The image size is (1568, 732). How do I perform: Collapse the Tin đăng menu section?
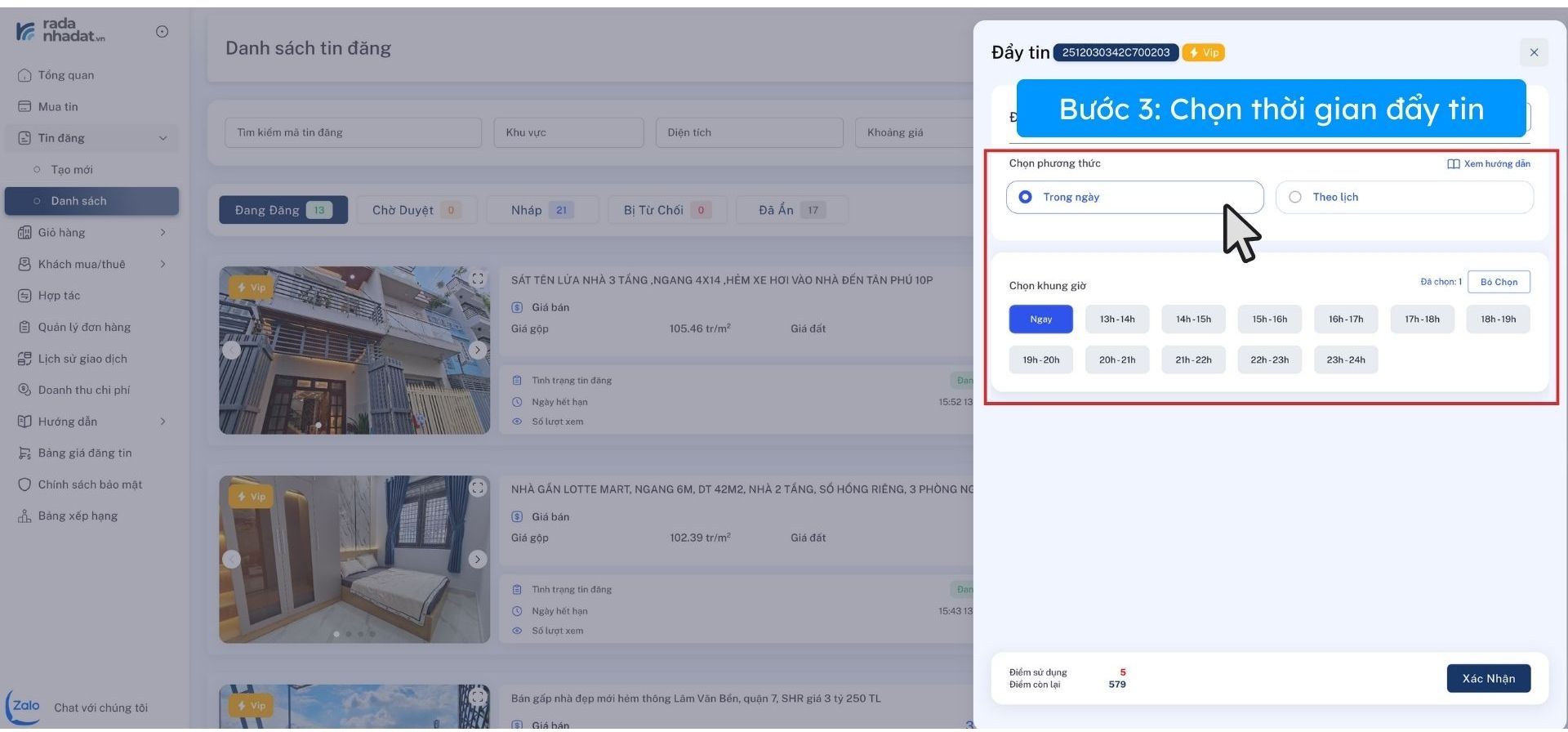[x=163, y=138]
